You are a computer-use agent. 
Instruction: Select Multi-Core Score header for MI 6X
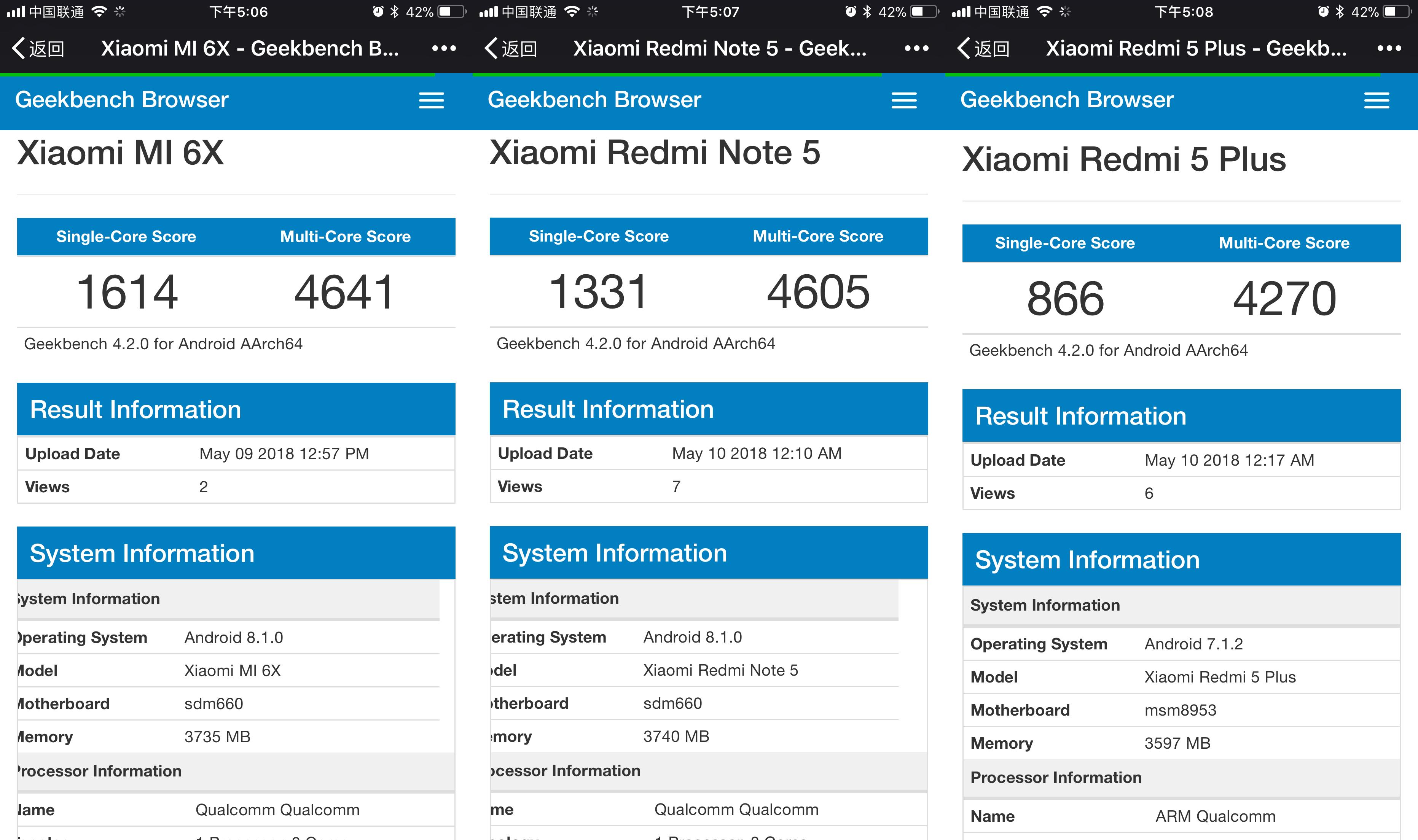345,237
